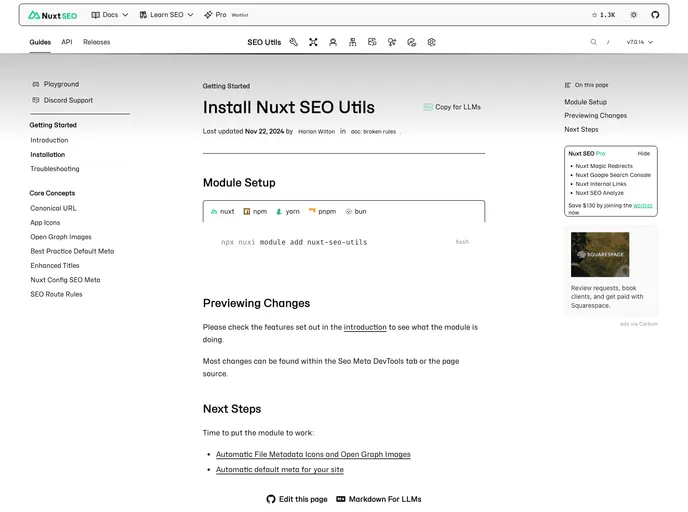Open the SEO Route Rules guide
688x512 pixels.
coord(56,294)
